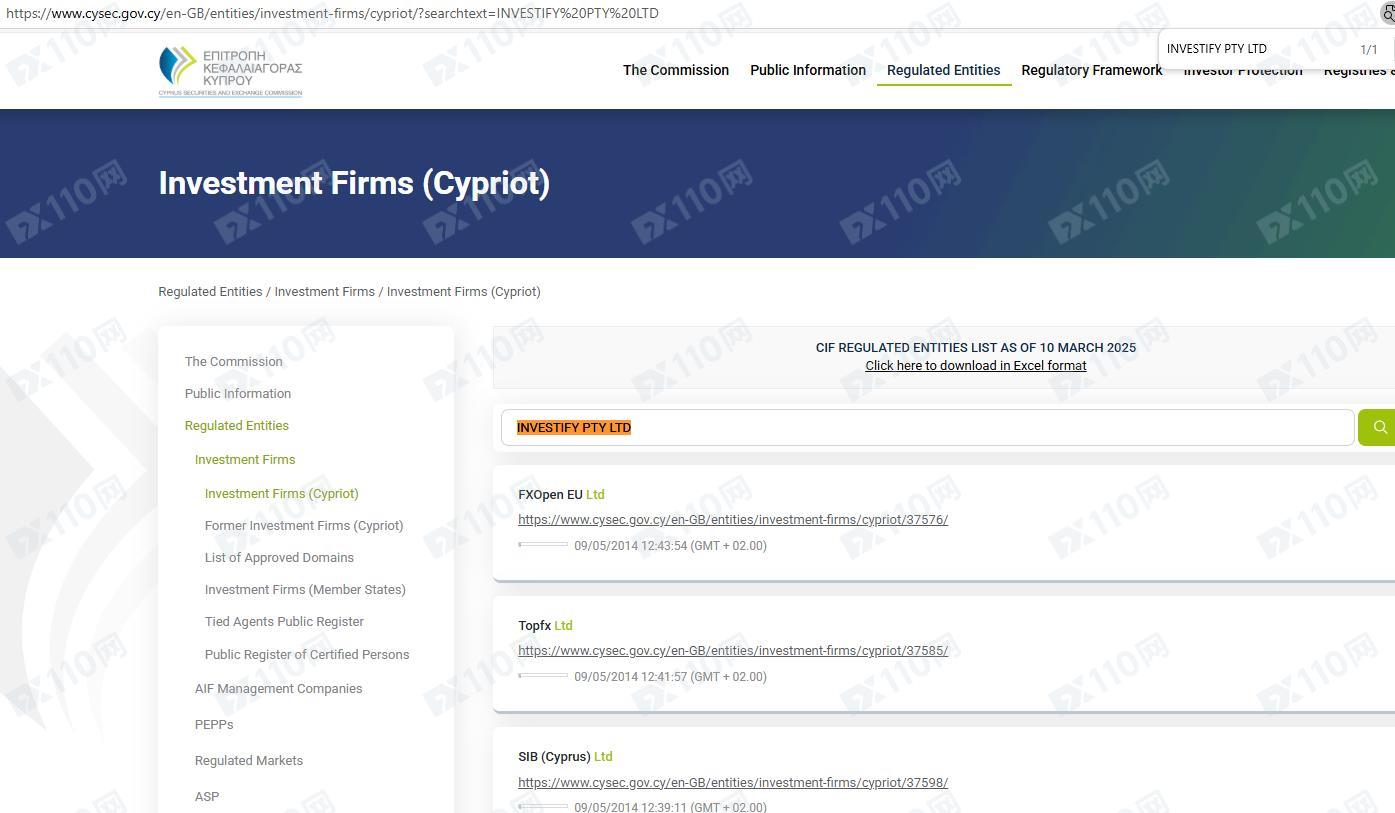Open Regulated Markets sidebar item

click(x=249, y=761)
